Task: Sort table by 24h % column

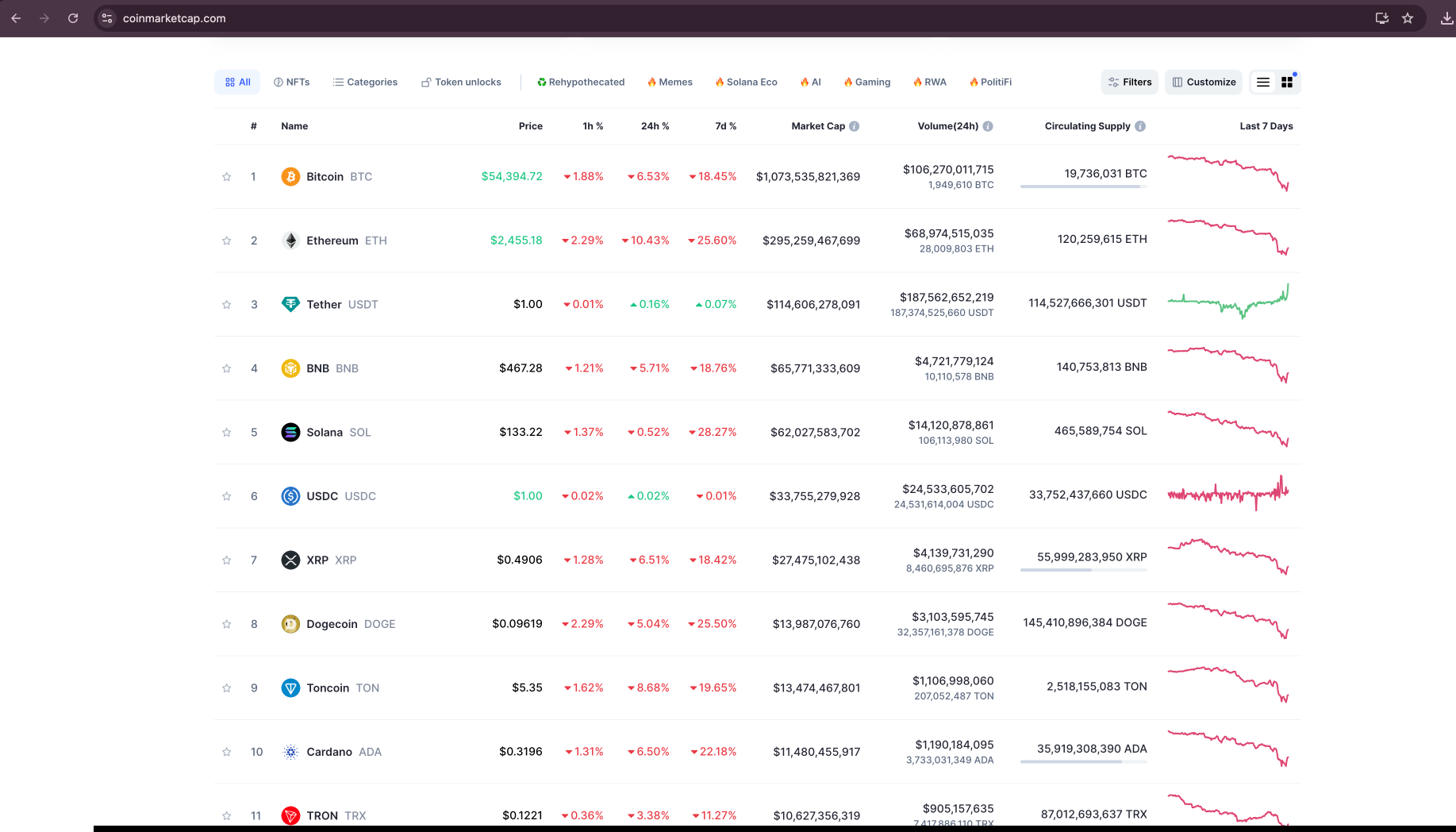Action: pyautogui.click(x=655, y=126)
